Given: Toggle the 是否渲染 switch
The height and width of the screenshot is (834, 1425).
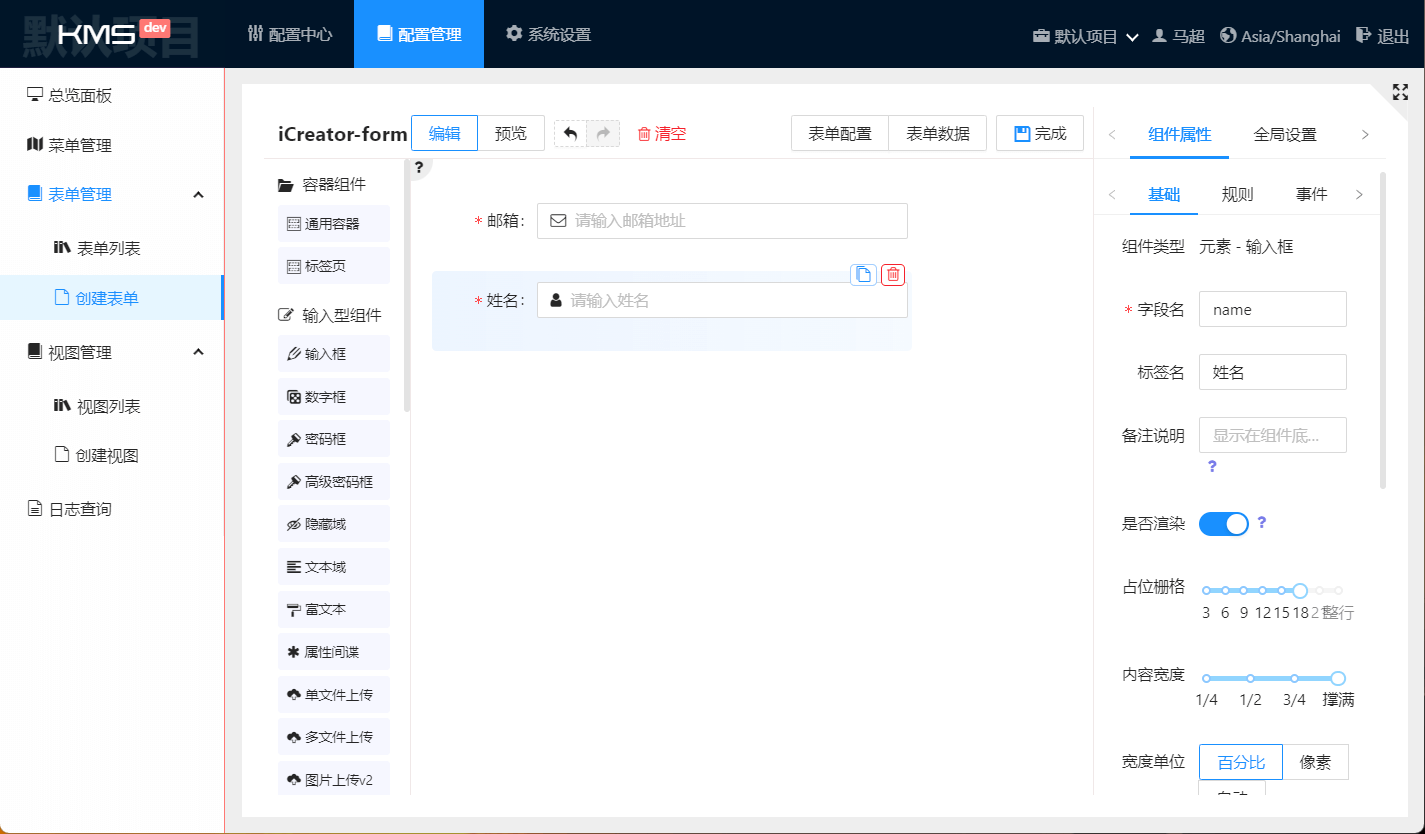Looking at the screenshot, I should coord(1224,524).
